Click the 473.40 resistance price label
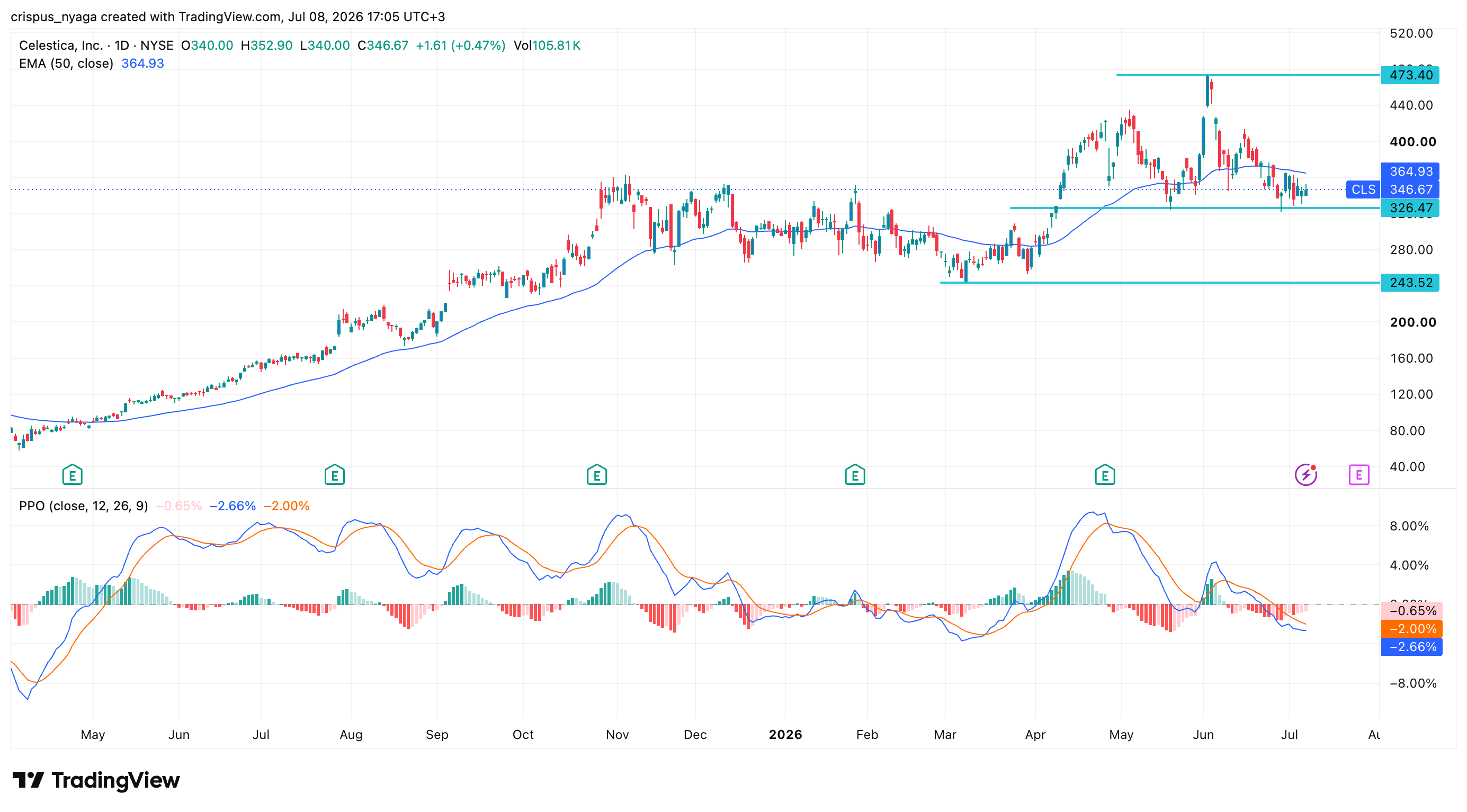1467x812 pixels. point(1410,75)
